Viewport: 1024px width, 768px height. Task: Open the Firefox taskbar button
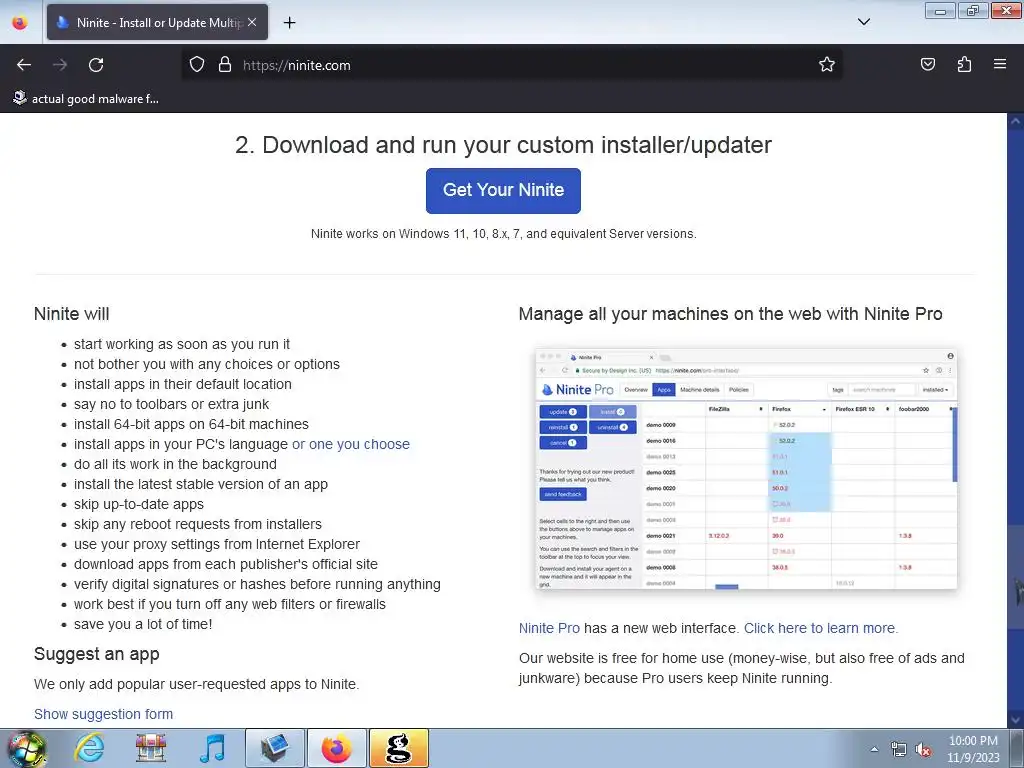[x=336, y=748]
